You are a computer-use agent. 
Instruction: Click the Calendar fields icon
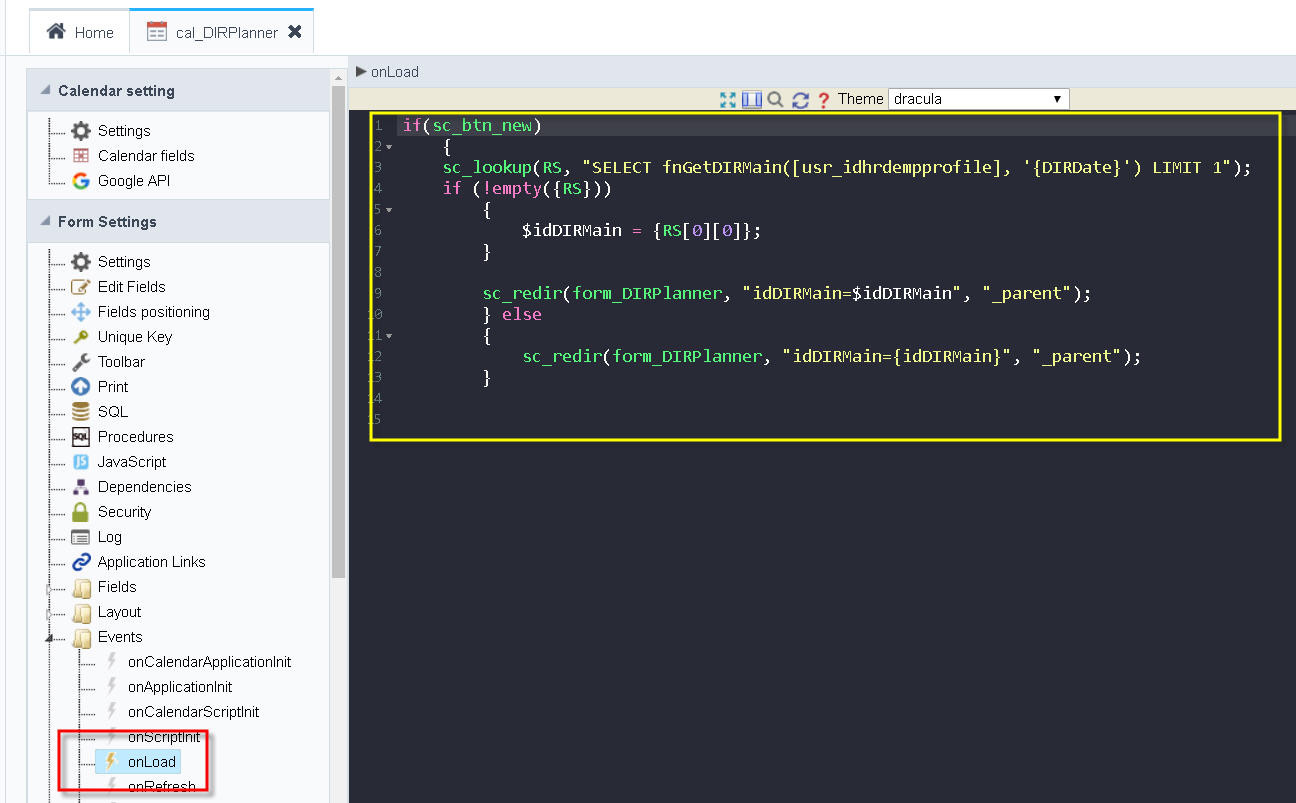point(81,156)
